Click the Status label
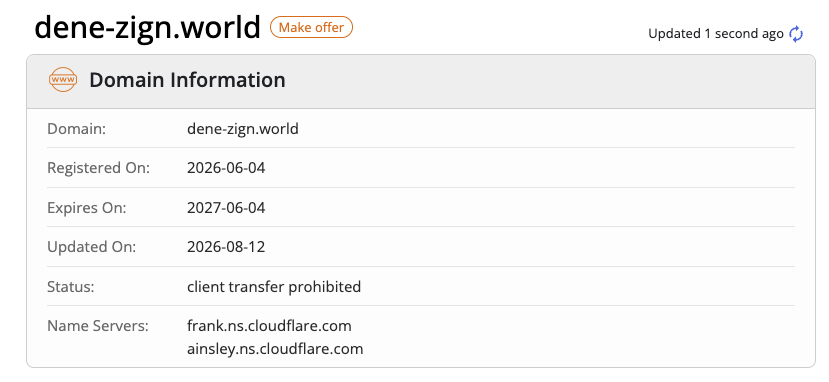 pos(71,287)
